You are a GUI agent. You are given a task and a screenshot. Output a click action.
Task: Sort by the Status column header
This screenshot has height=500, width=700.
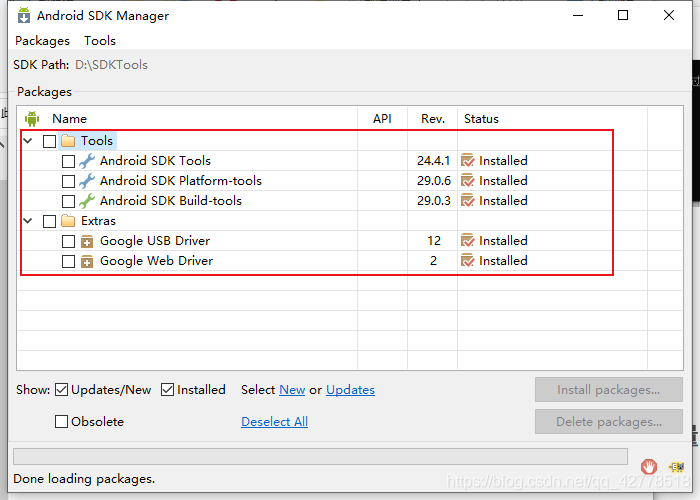481,119
